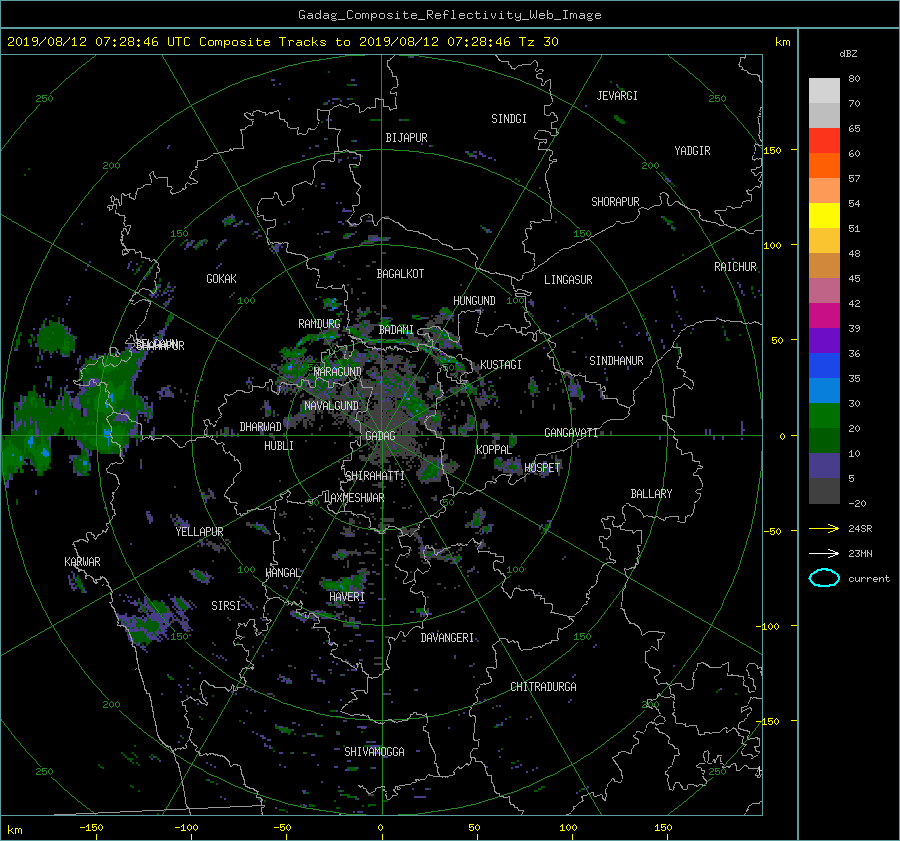Screen dimensions: 900x841
Task: Click the -150 km bottom axis tick label
Action: [91, 827]
